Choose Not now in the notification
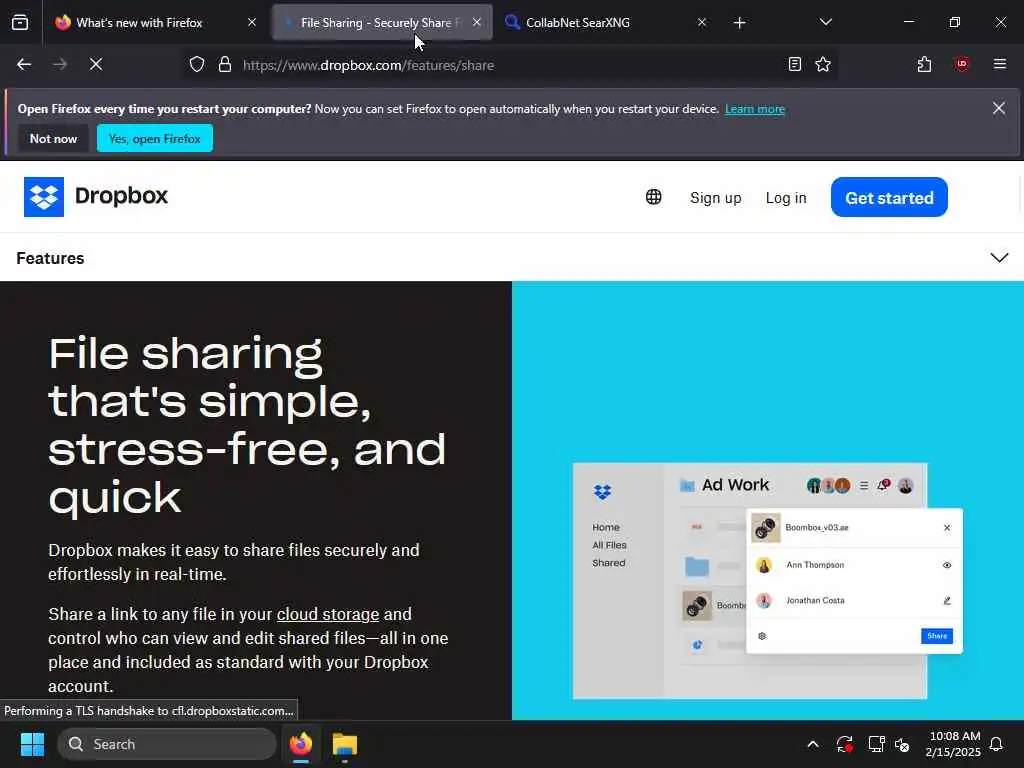This screenshot has width=1024, height=768. (x=54, y=138)
